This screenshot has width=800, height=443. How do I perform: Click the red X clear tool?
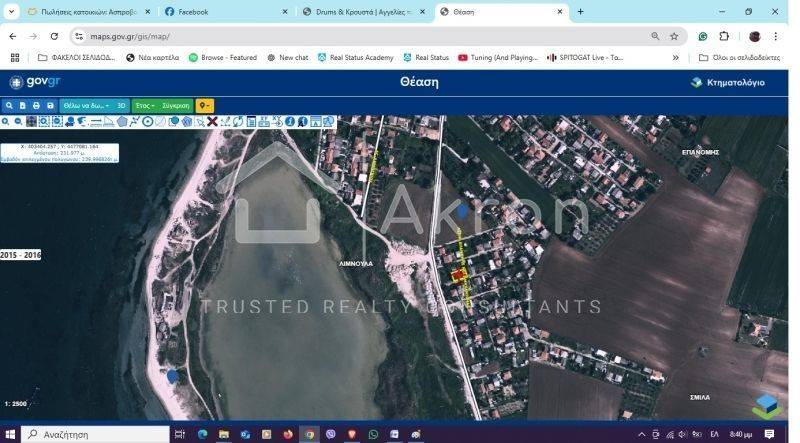coord(212,121)
